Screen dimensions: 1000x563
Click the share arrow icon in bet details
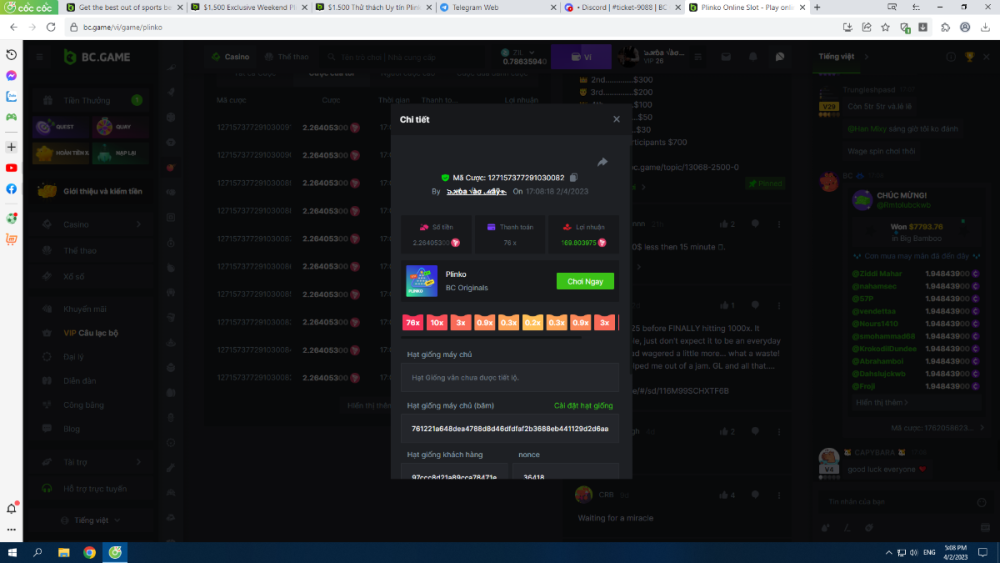click(x=603, y=162)
